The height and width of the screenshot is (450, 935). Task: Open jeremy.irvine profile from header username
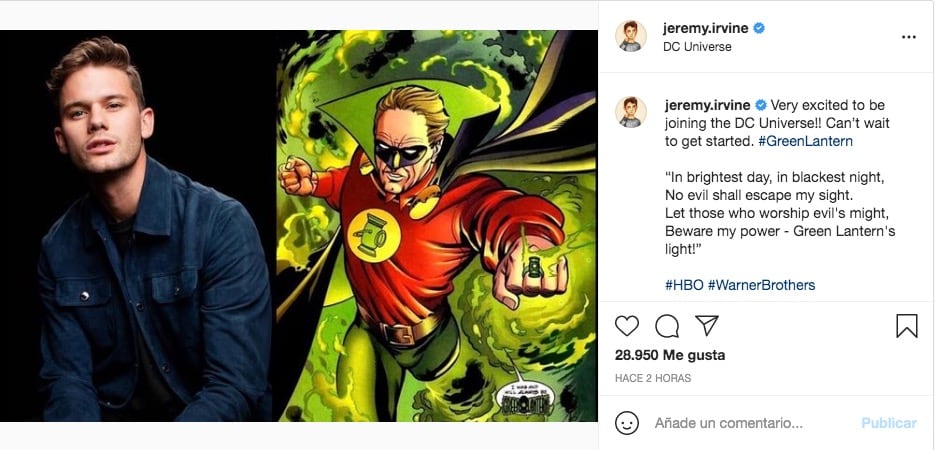click(706, 28)
